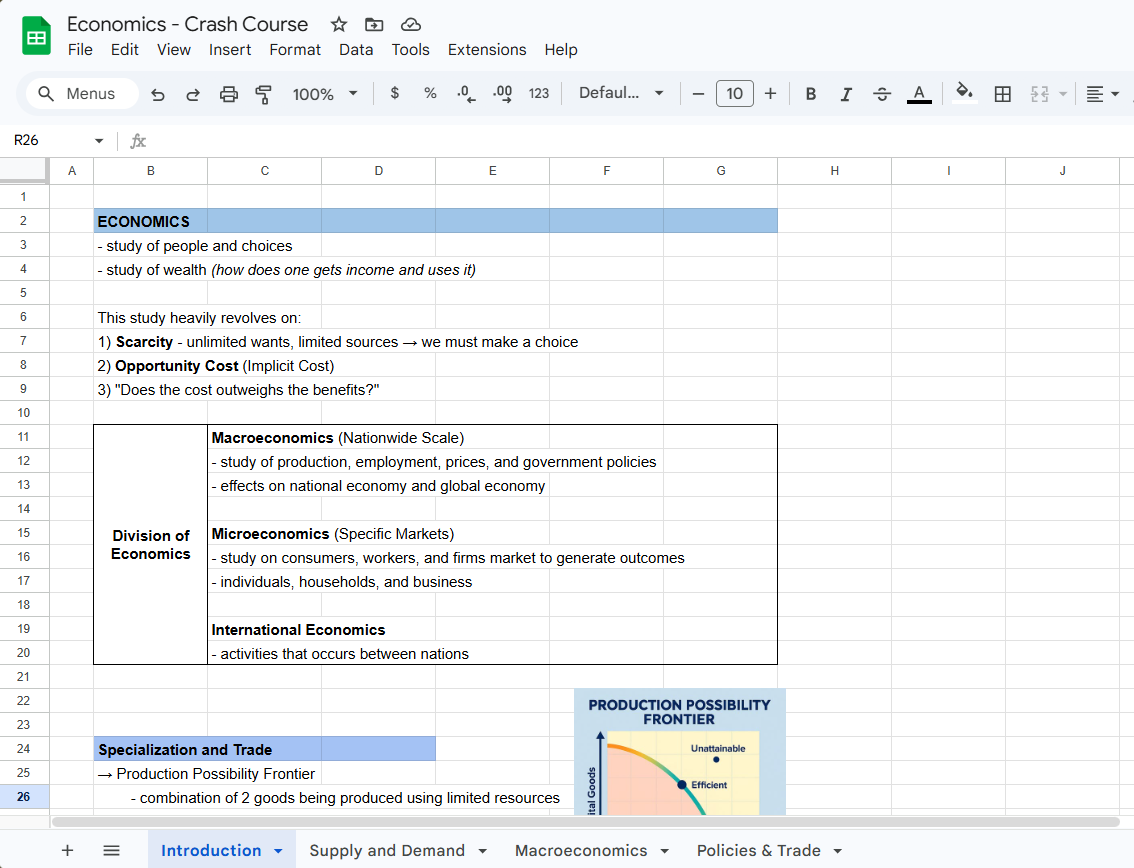The height and width of the screenshot is (868, 1134).
Task: Open the Help menu
Action: click(560, 50)
